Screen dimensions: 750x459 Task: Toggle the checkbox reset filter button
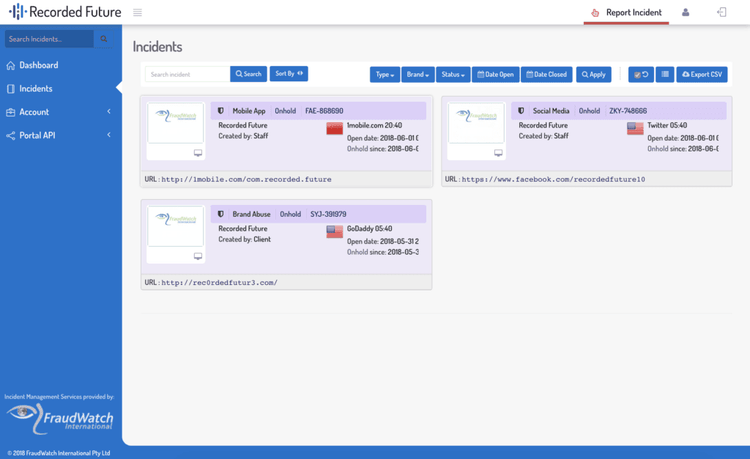click(x=641, y=74)
